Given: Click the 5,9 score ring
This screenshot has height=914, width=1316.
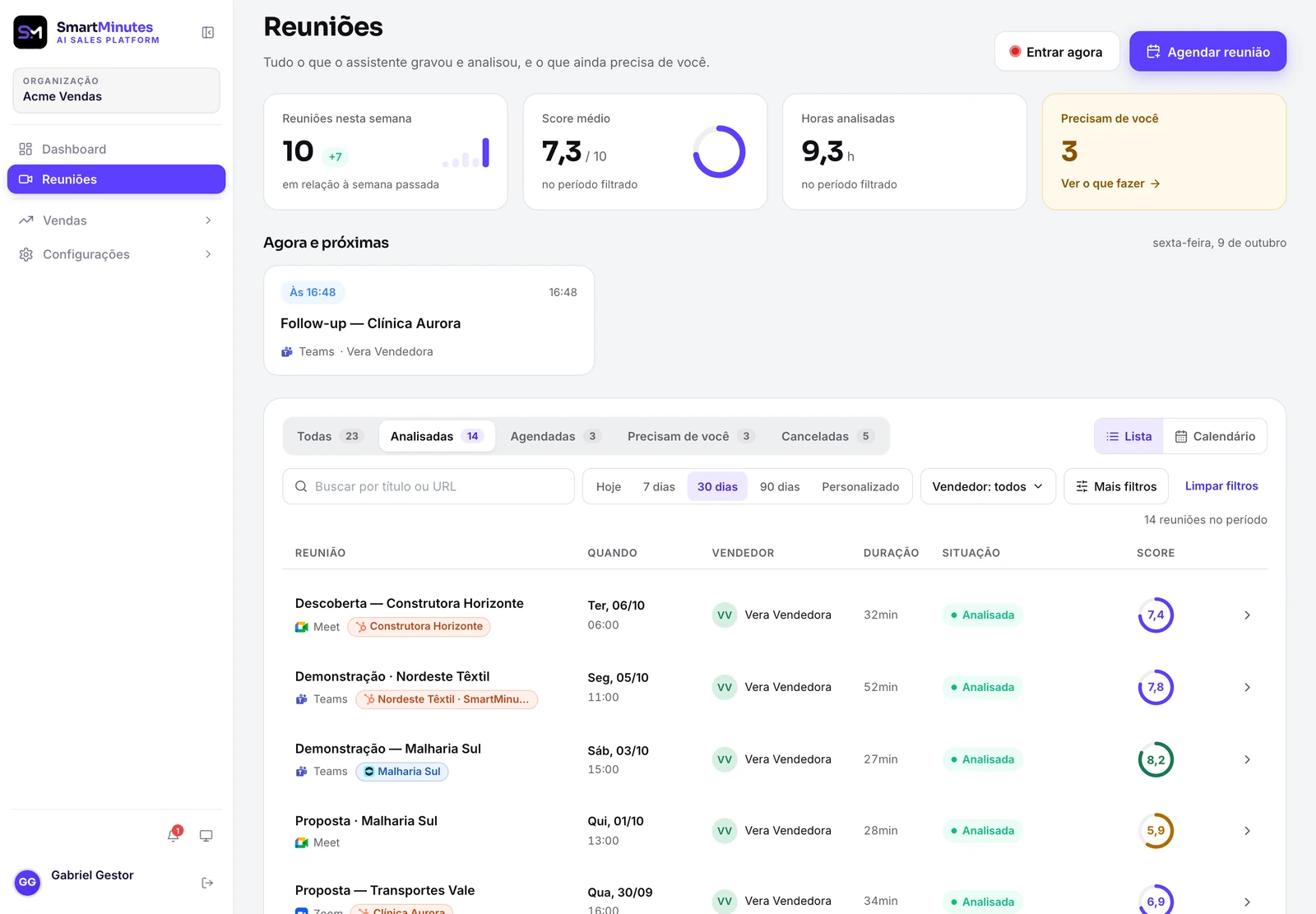Looking at the screenshot, I should pyautogui.click(x=1156, y=831).
